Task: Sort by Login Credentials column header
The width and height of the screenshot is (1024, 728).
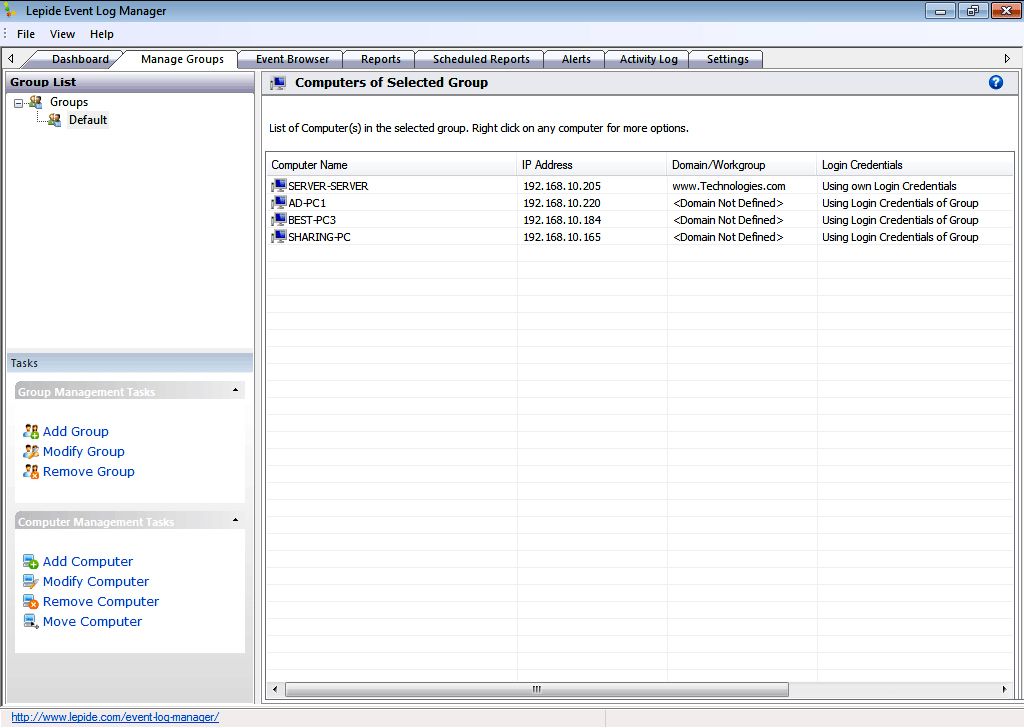Action: [915, 165]
